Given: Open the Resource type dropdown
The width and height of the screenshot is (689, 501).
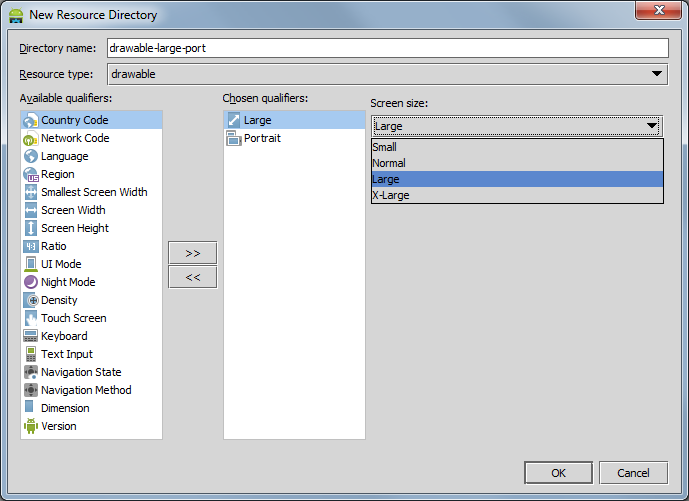Looking at the screenshot, I should click(656, 74).
